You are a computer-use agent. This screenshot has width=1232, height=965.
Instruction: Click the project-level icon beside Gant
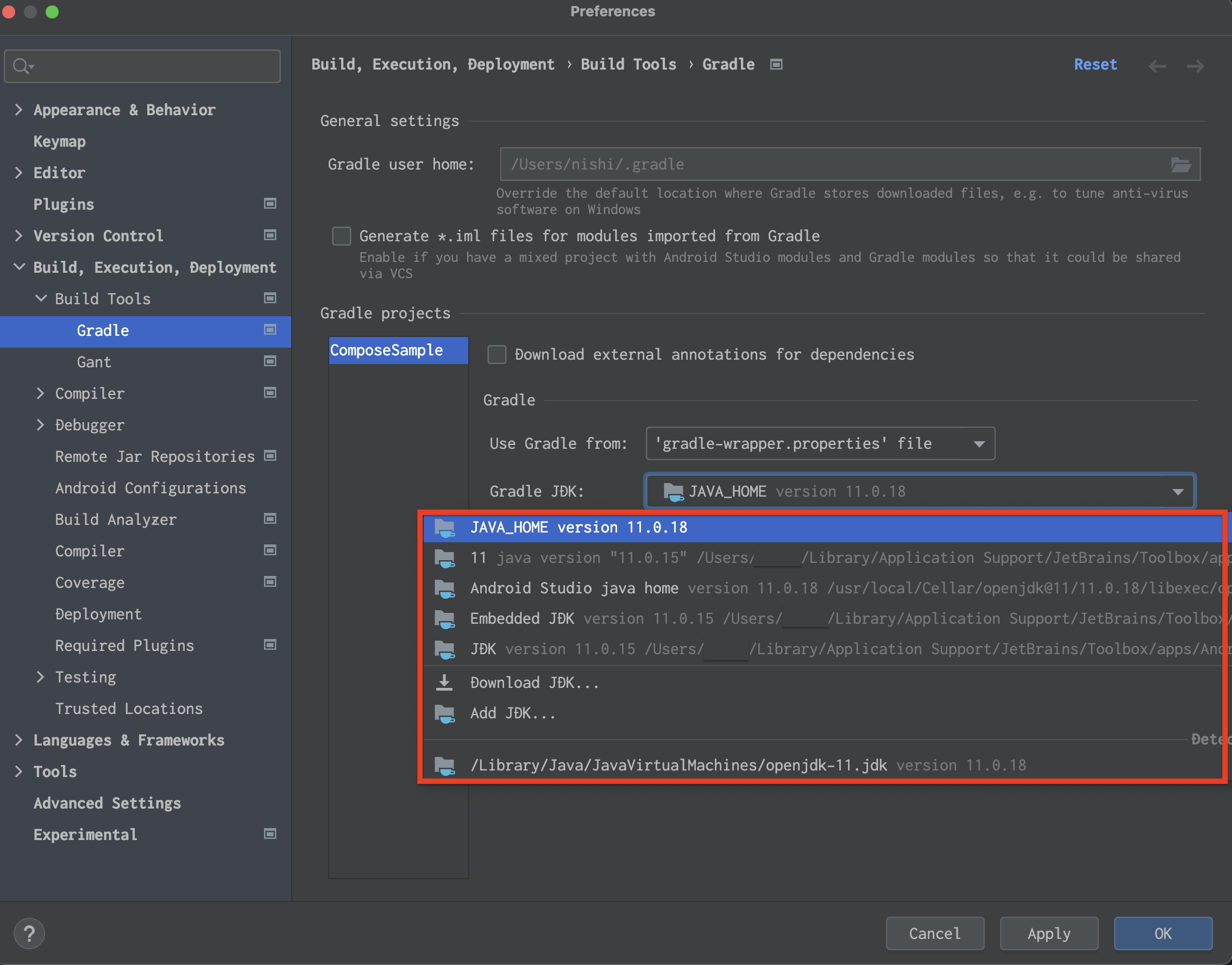270,361
